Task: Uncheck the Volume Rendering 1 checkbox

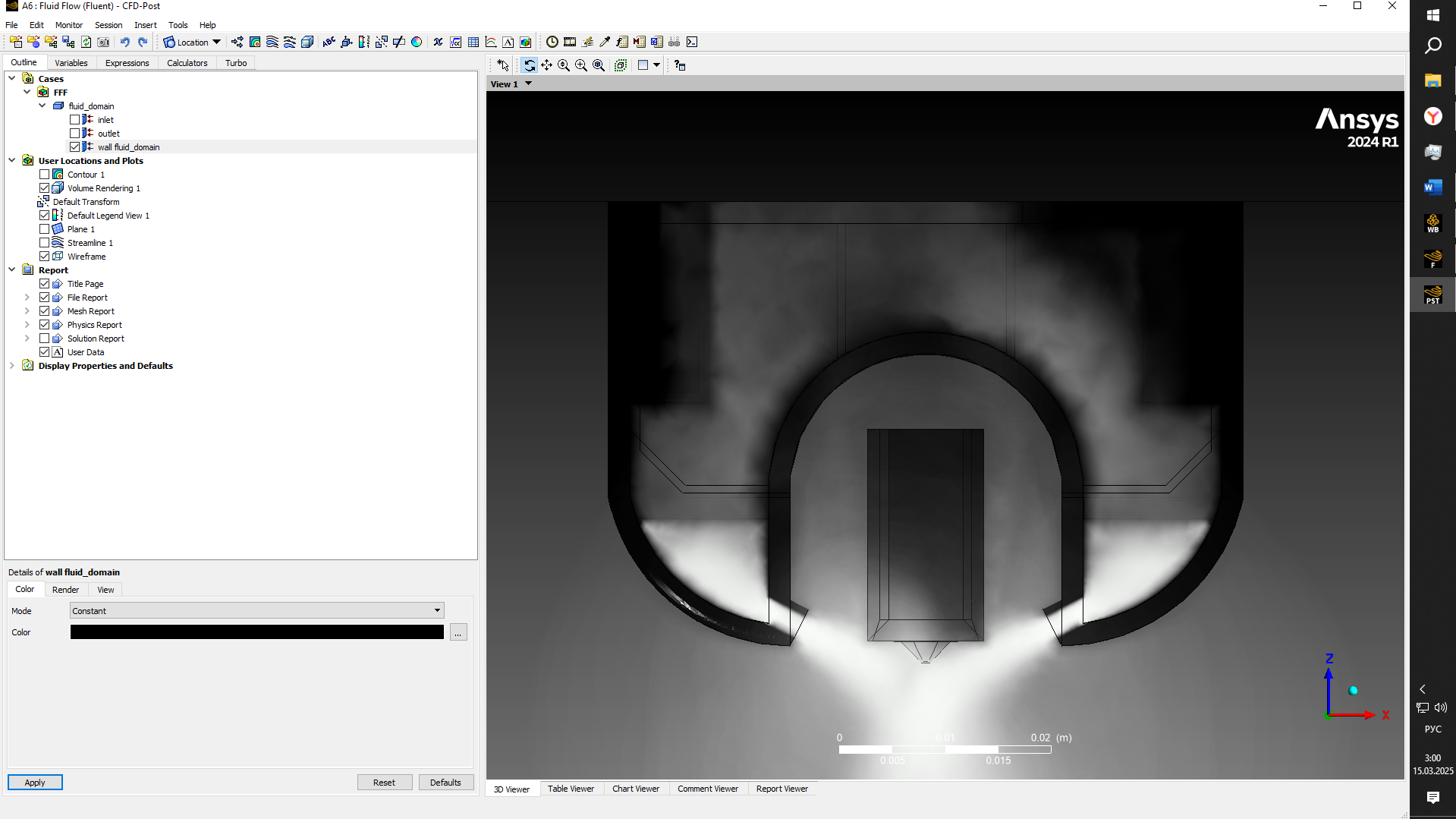Action: pos(45,188)
